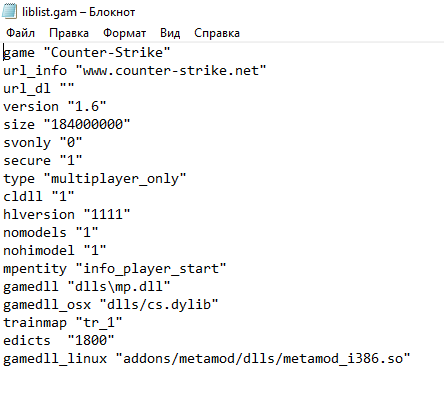Open the Справка menu
This screenshot has height=393, width=444.
217,33
